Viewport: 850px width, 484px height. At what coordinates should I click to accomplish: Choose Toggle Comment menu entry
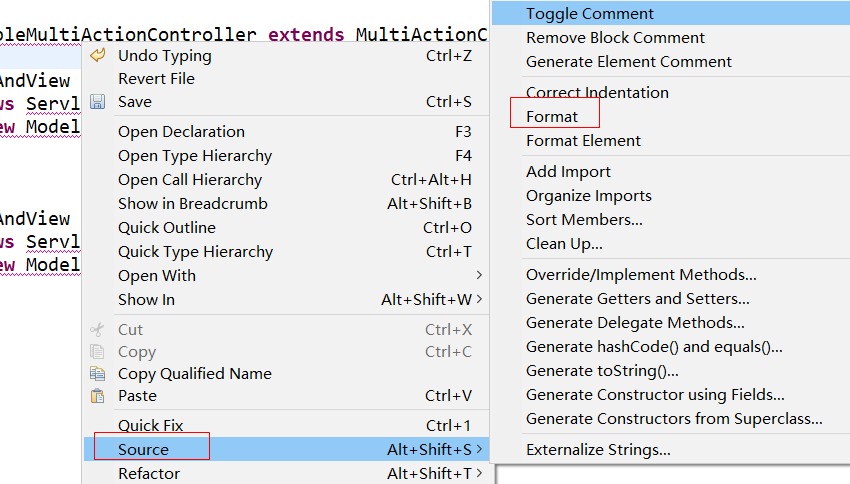(x=590, y=14)
